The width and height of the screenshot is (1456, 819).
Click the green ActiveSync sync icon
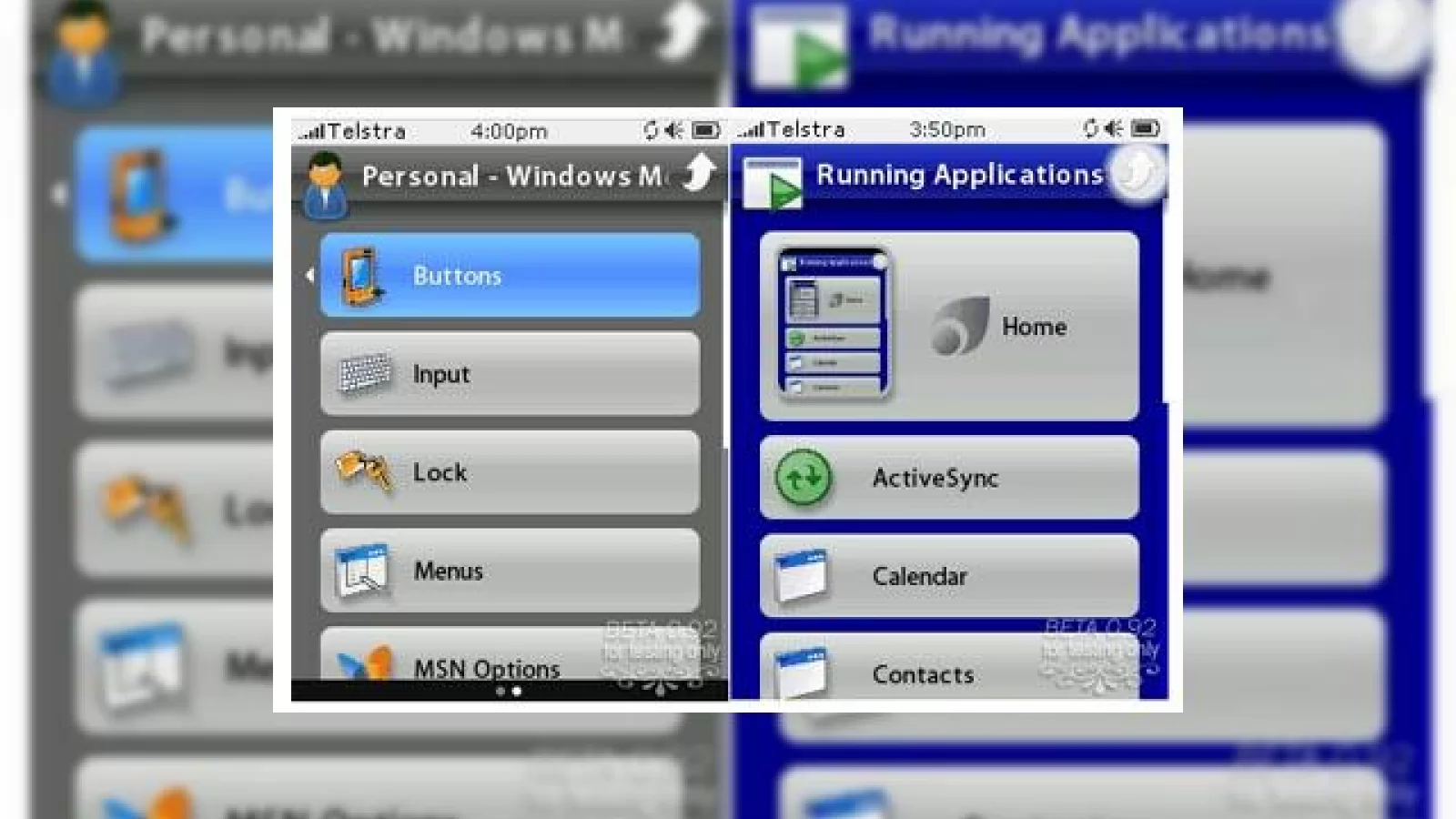pyautogui.click(x=804, y=478)
